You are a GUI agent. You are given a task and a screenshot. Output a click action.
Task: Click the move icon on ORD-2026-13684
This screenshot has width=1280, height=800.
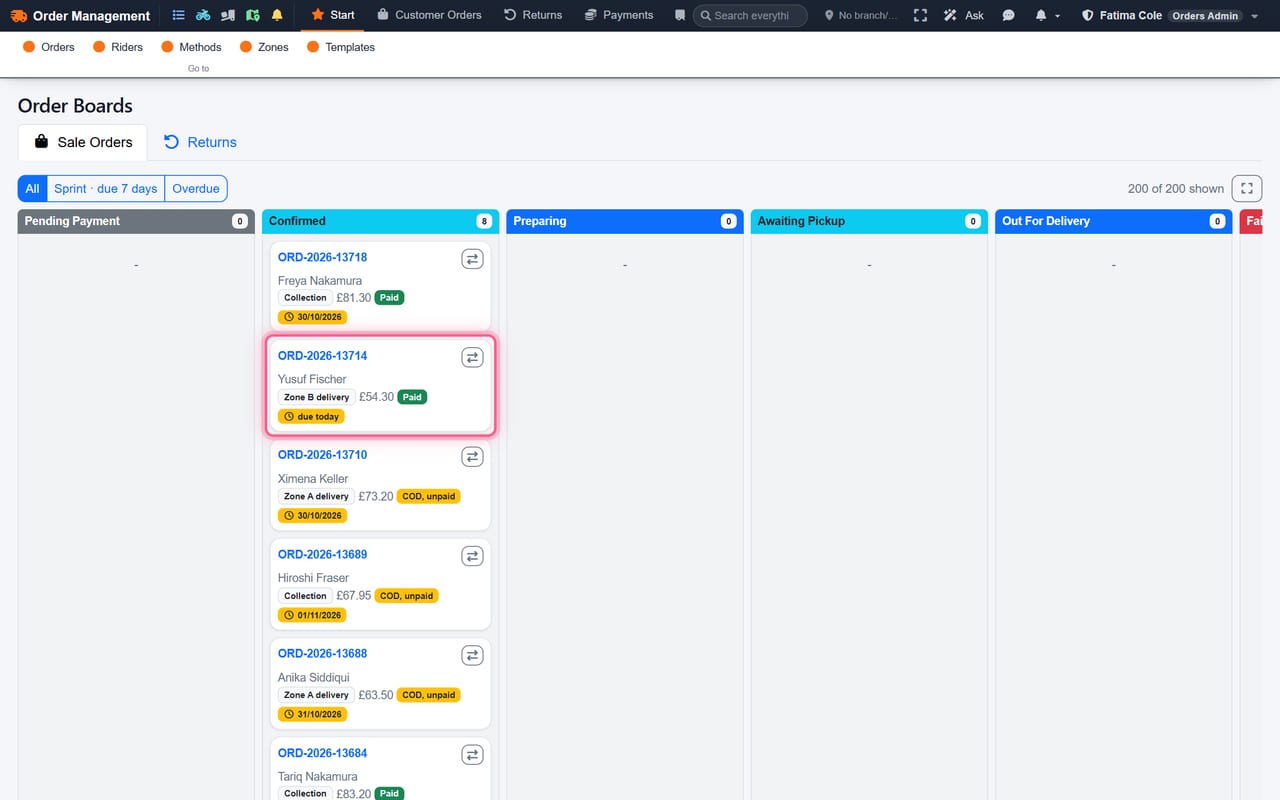coord(472,755)
